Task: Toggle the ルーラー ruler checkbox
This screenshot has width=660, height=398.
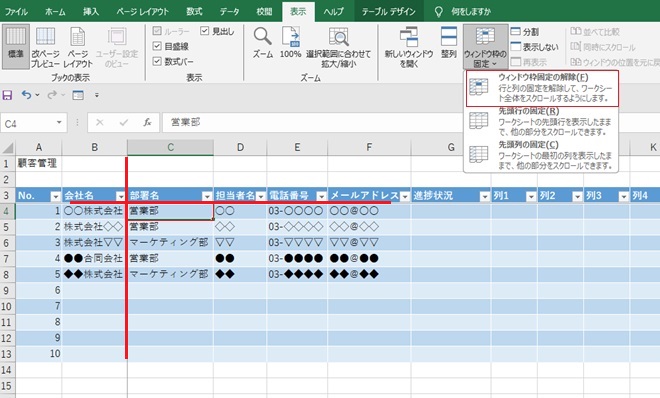Action: coord(157,31)
